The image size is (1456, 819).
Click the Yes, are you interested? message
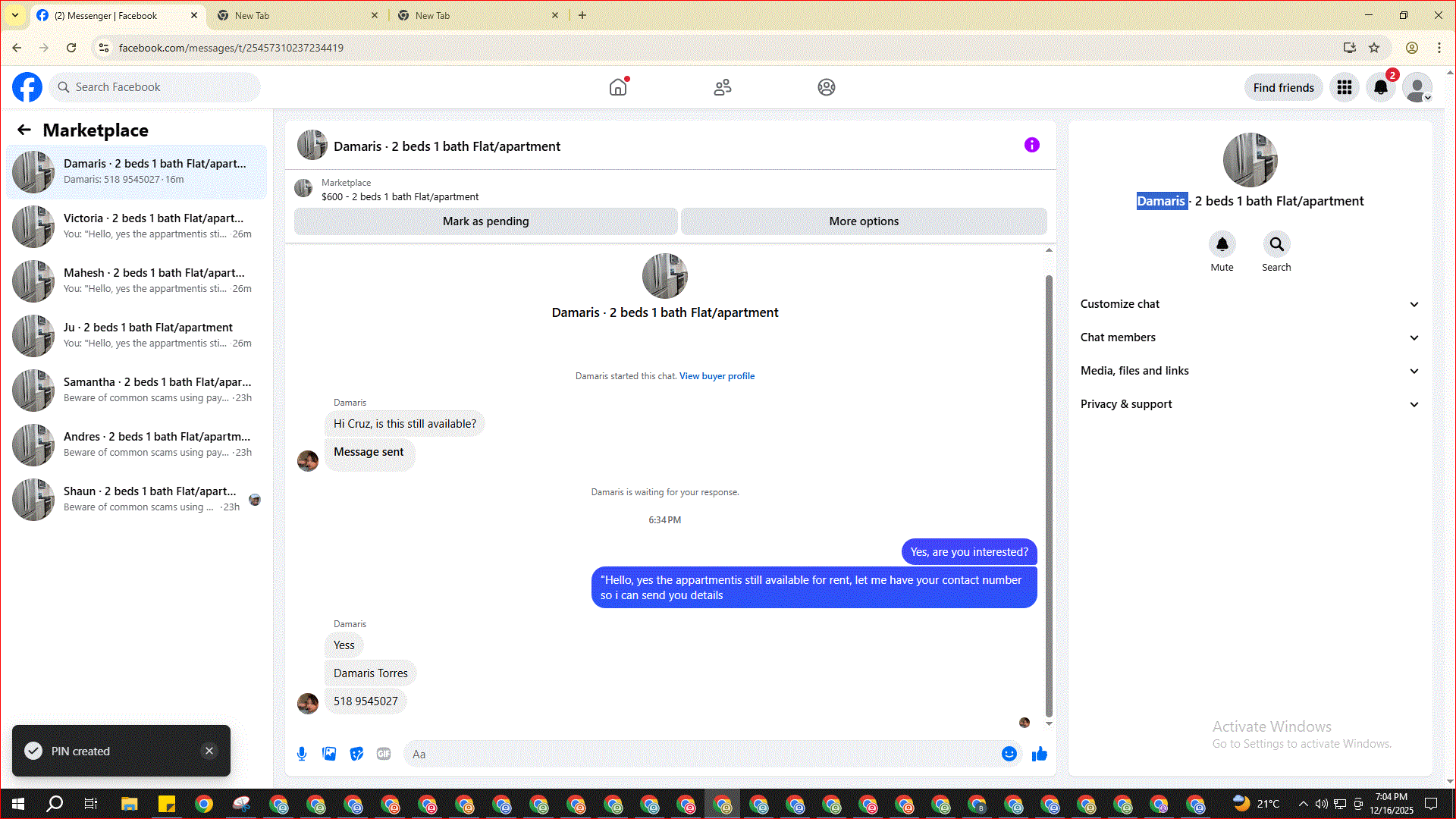(969, 552)
